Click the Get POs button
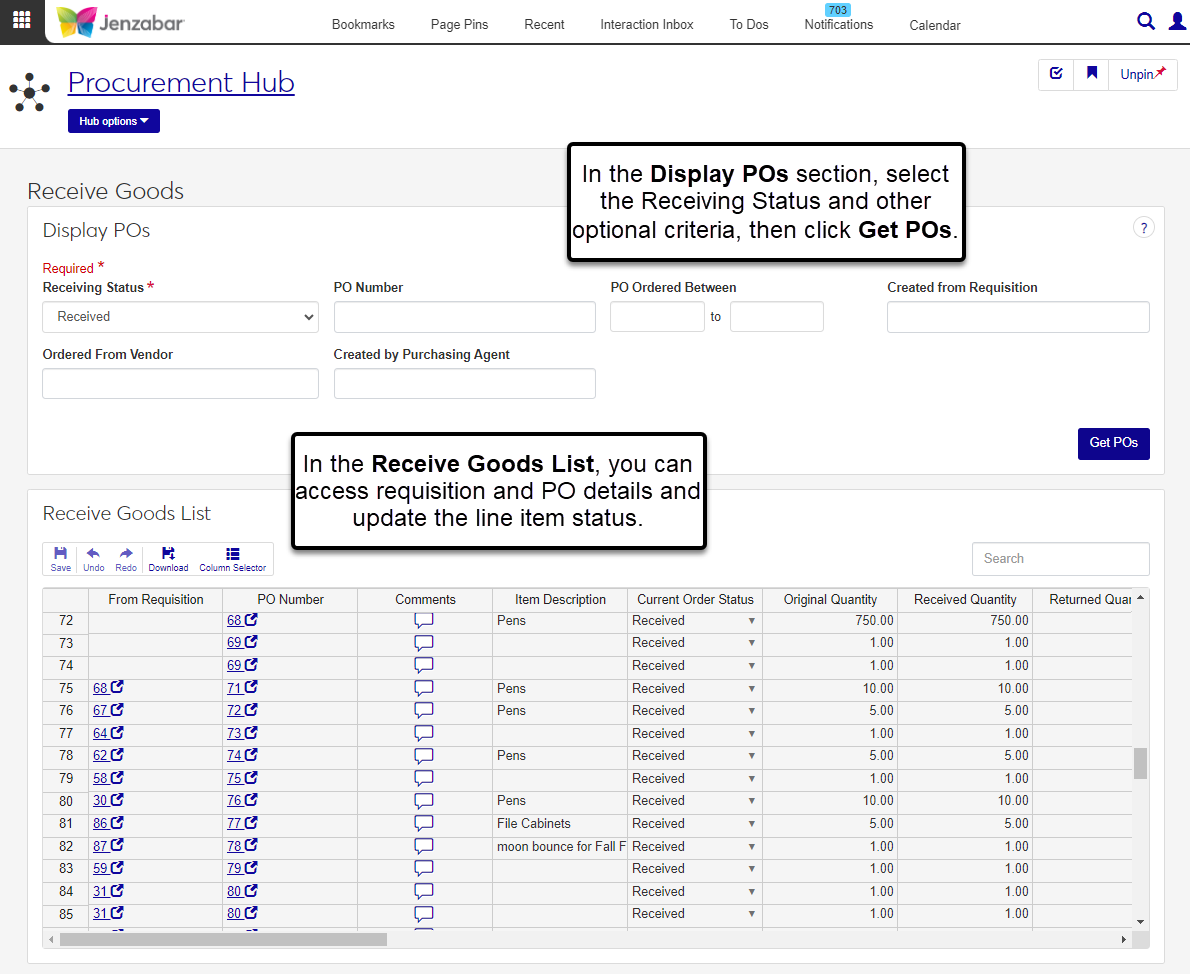This screenshot has width=1190, height=974. tap(1113, 443)
